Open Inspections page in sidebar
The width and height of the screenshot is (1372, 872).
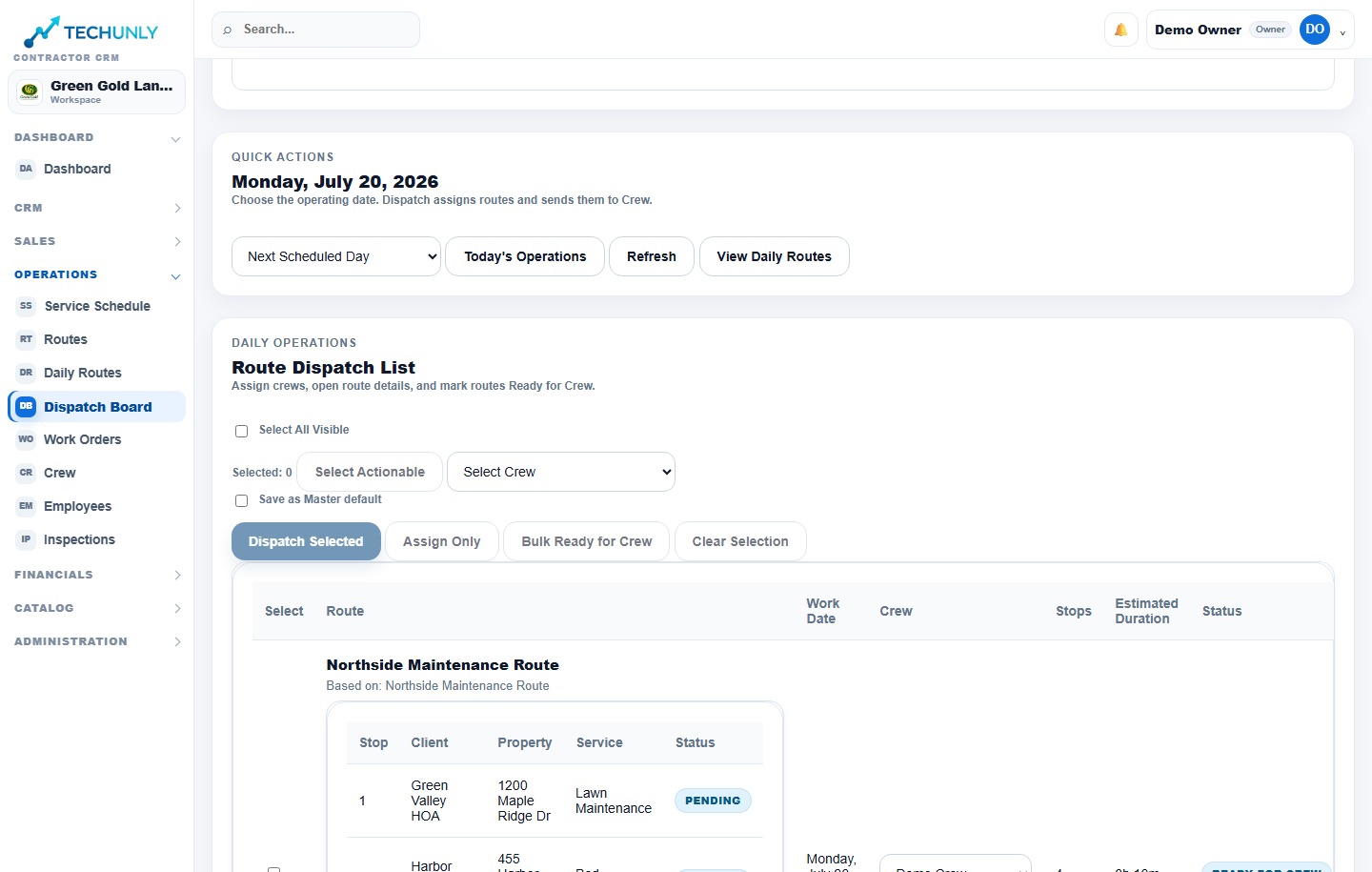click(96, 539)
